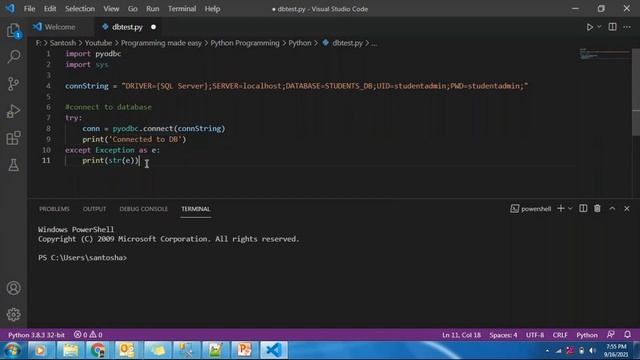Viewport: 640px width, 360px height.
Task: Open Windows Start button on taskbar
Action: tap(12, 350)
